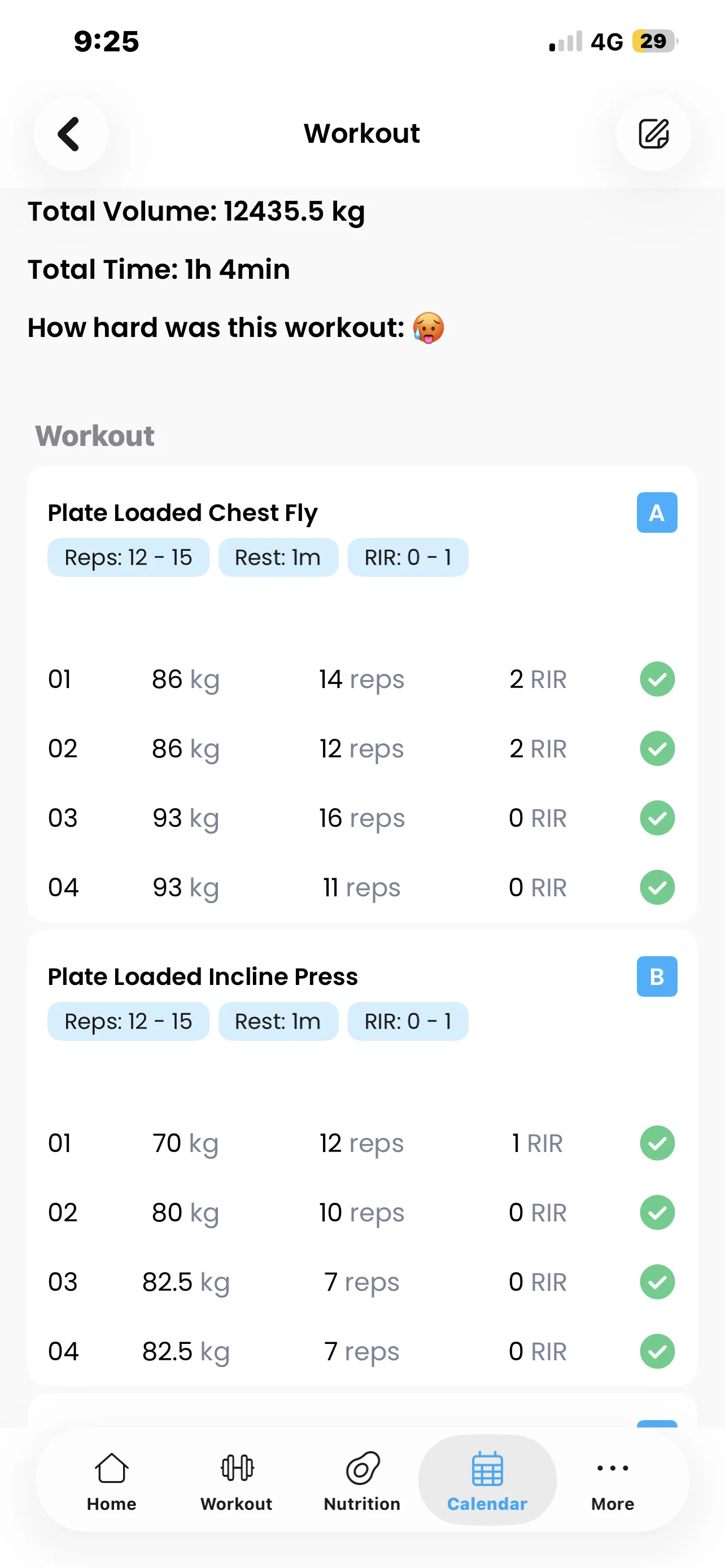The image size is (725, 1568).
Task: Tap the 93 kg weight in Chest Fly set 03
Action: tap(186, 818)
